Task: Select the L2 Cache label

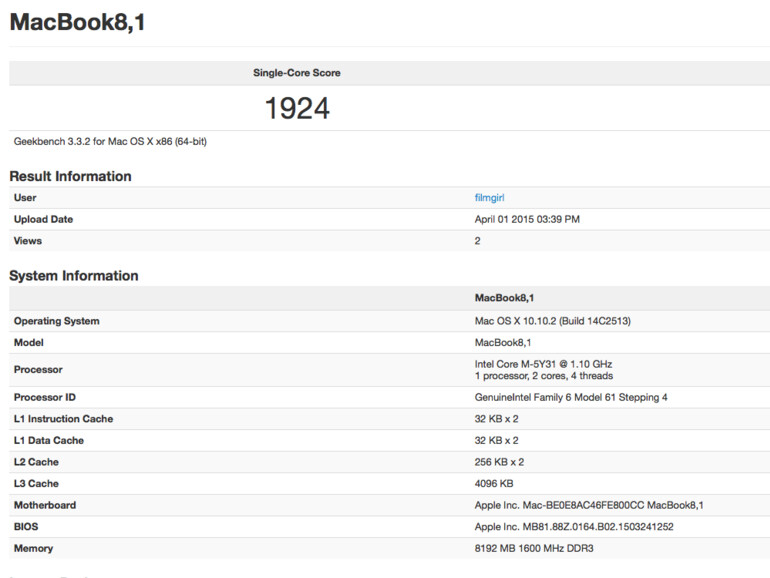Action: 36,462
